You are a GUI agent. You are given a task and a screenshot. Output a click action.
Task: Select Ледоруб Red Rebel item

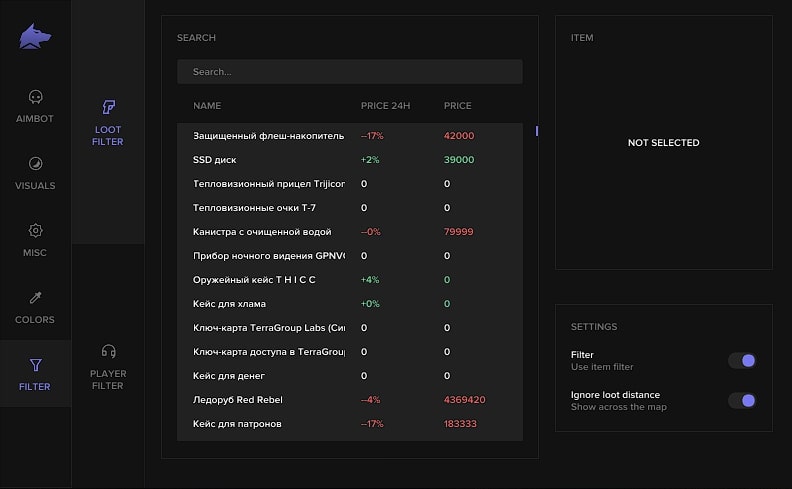click(x=349, y=400)
